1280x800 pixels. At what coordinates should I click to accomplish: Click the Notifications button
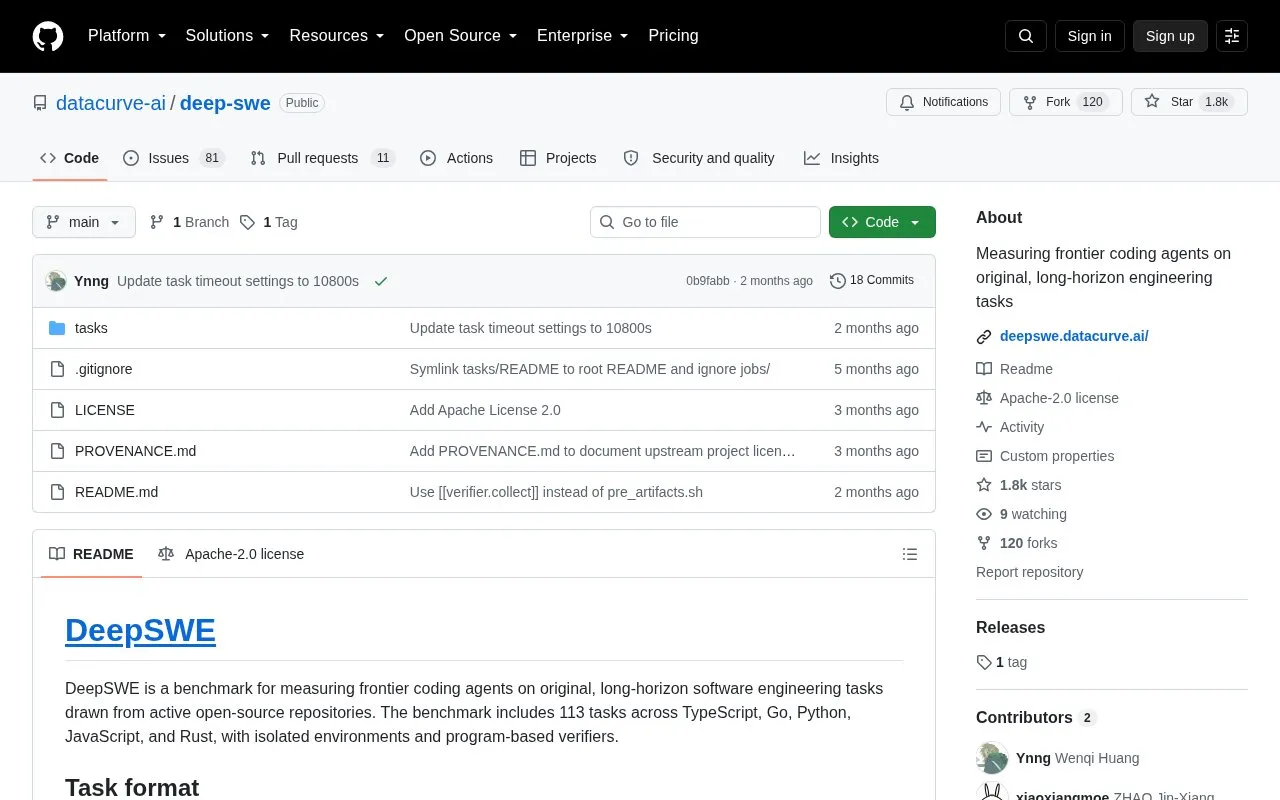pos(943,102)
